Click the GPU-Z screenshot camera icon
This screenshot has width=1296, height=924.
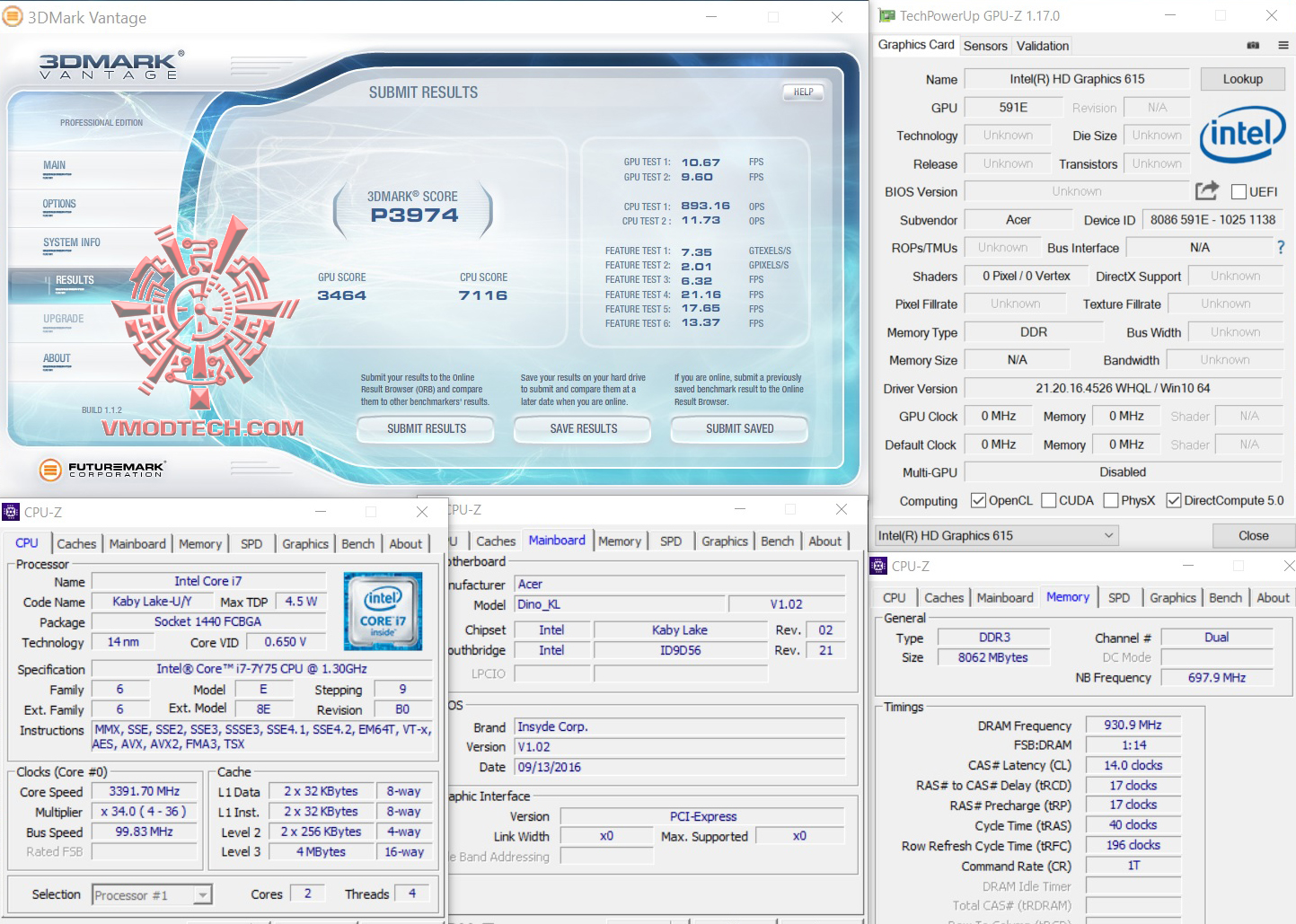(1253, 45)
